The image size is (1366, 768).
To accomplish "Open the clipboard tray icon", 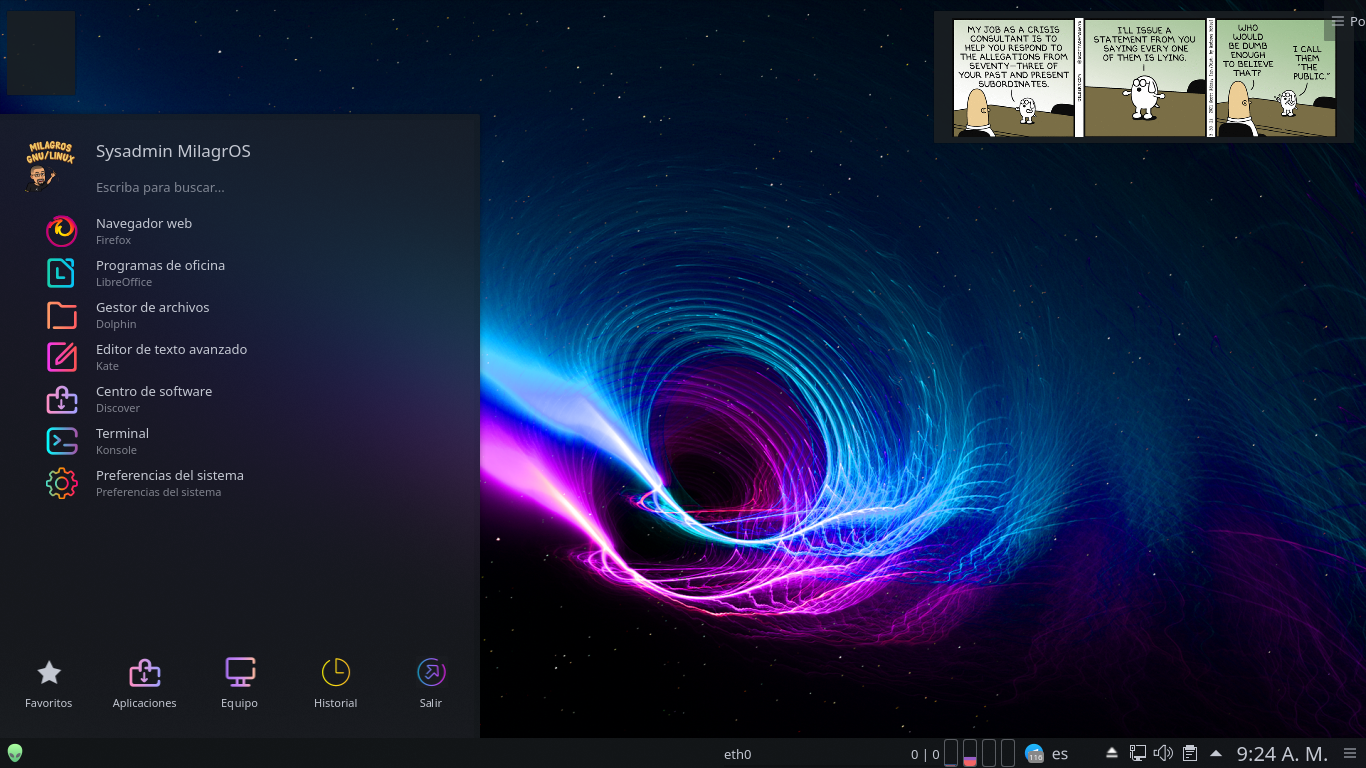I will 1190,753.
